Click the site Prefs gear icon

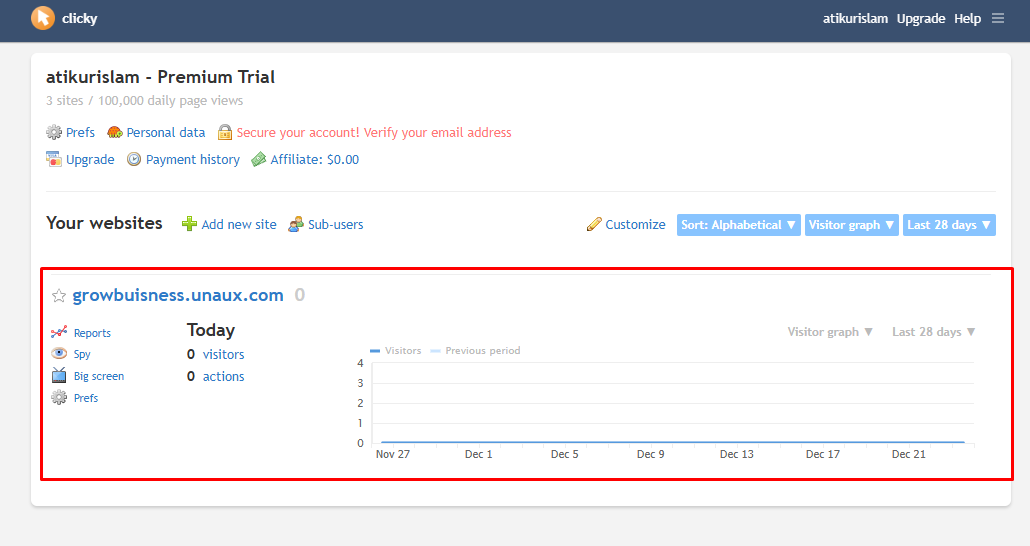coord(59,398)
